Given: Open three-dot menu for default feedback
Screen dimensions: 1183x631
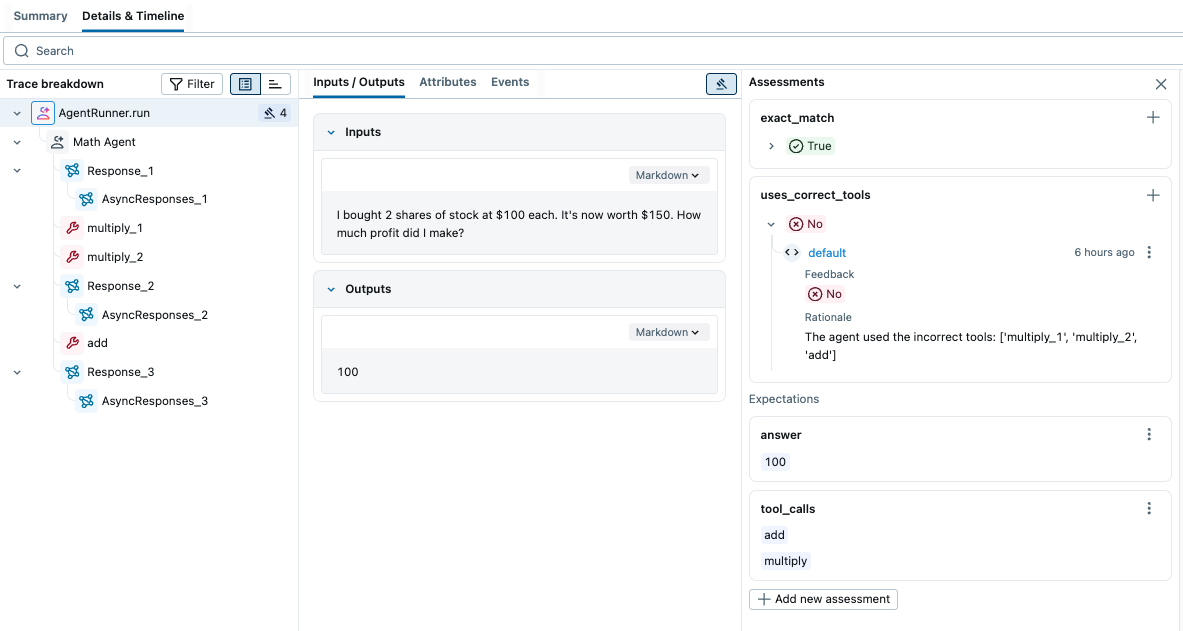Looking at the screenshot, I should coord(1149,253).
